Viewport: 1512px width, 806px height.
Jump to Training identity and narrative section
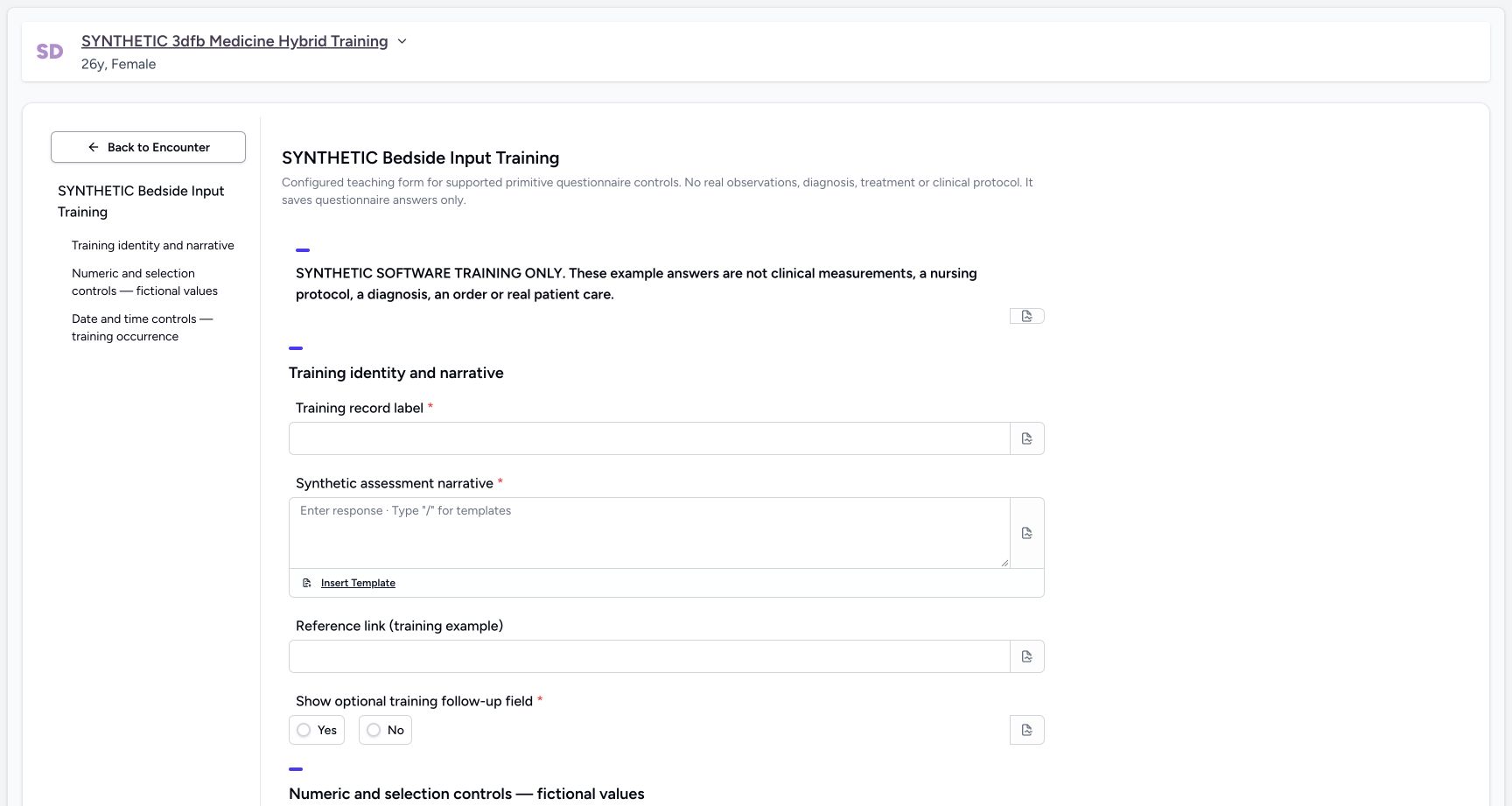(153, 245)
